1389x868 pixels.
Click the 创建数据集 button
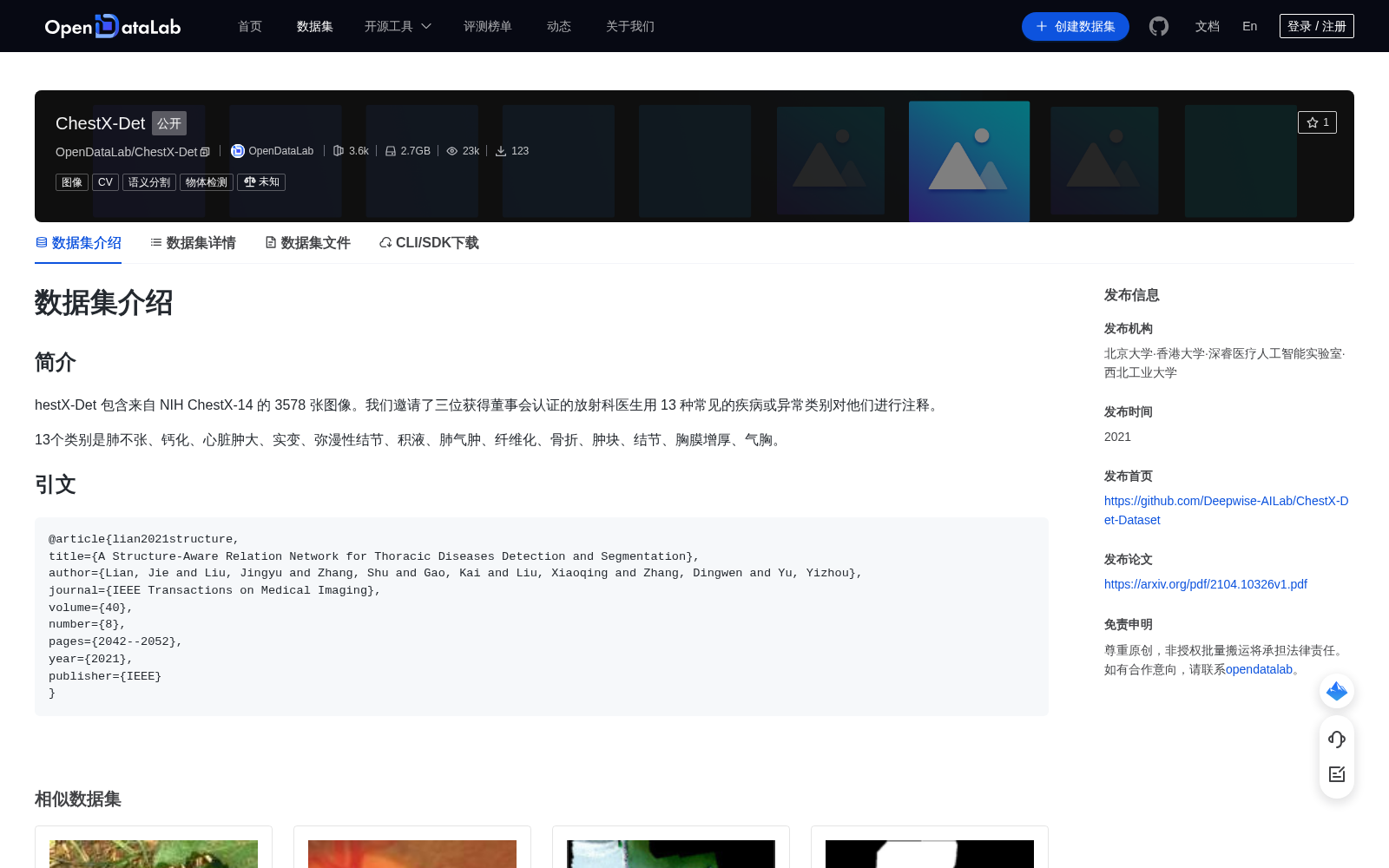(x=1076, y=27)
